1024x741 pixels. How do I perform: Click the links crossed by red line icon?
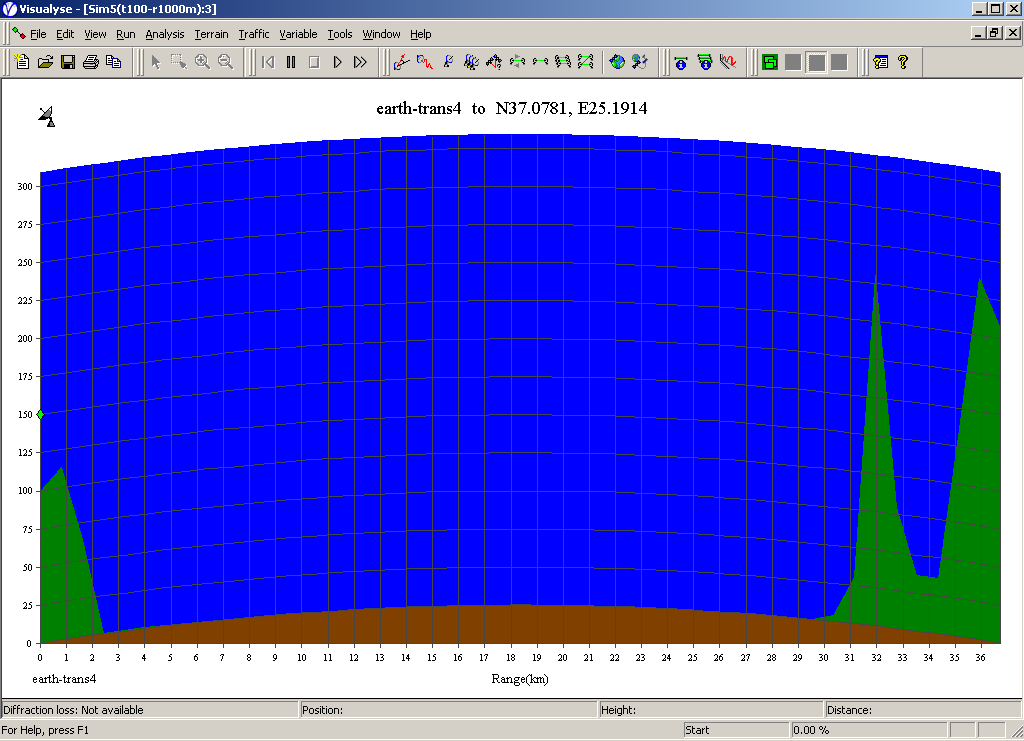pos(586,62)
